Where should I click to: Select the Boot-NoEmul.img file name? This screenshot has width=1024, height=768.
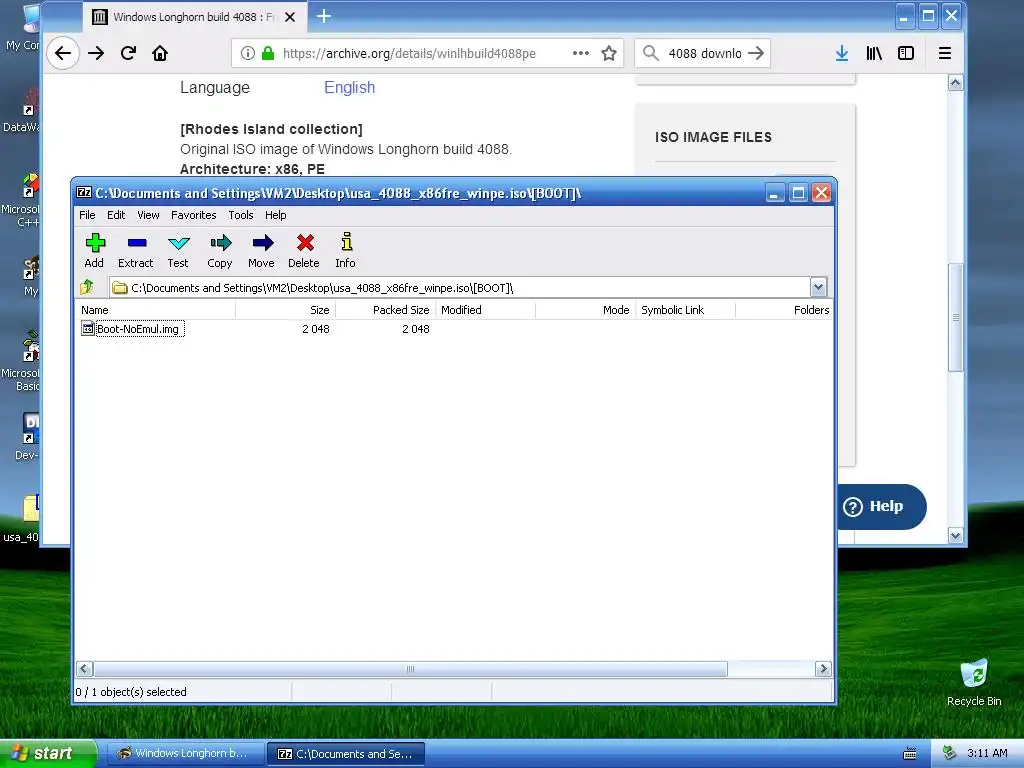pos(138,329)
